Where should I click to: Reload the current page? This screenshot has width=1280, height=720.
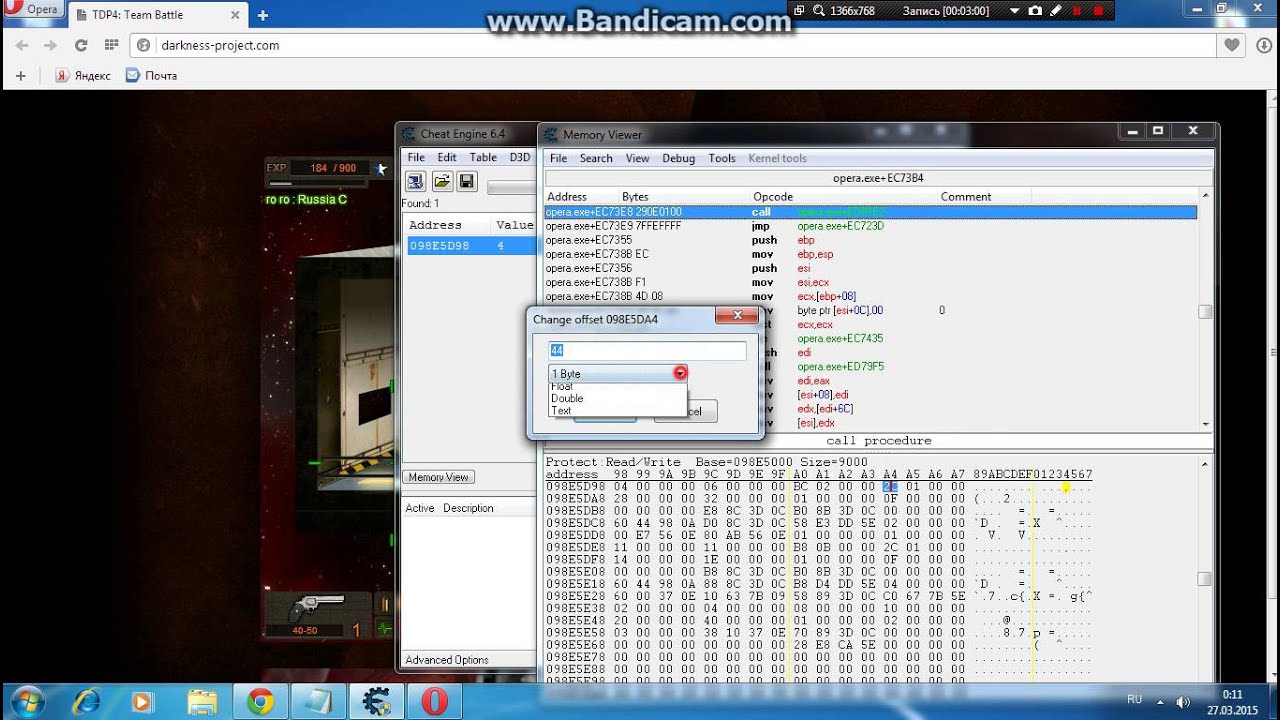click(x=81, y=45)
